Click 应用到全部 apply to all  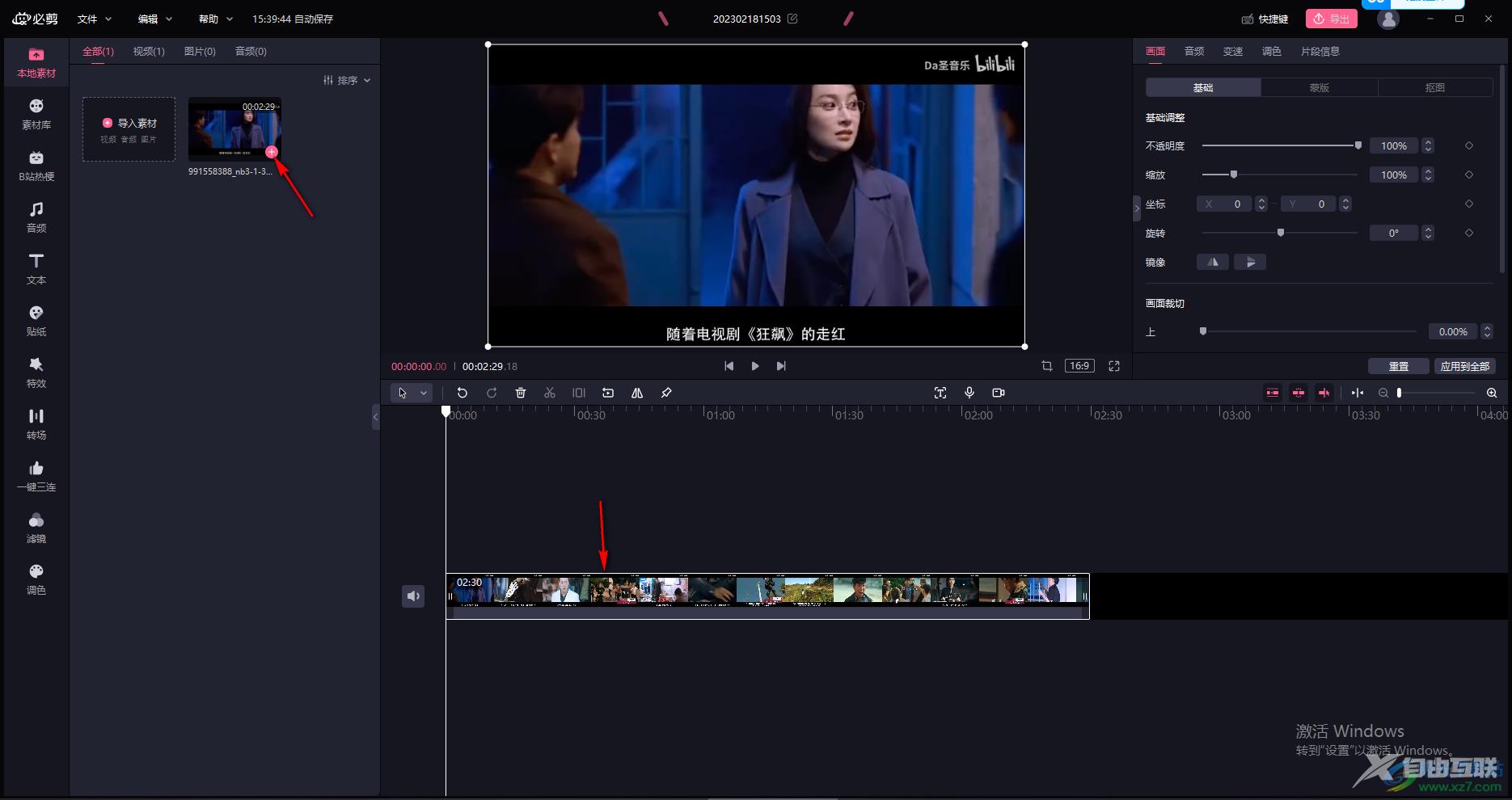pyautogui.click(x=1464, y=366)
